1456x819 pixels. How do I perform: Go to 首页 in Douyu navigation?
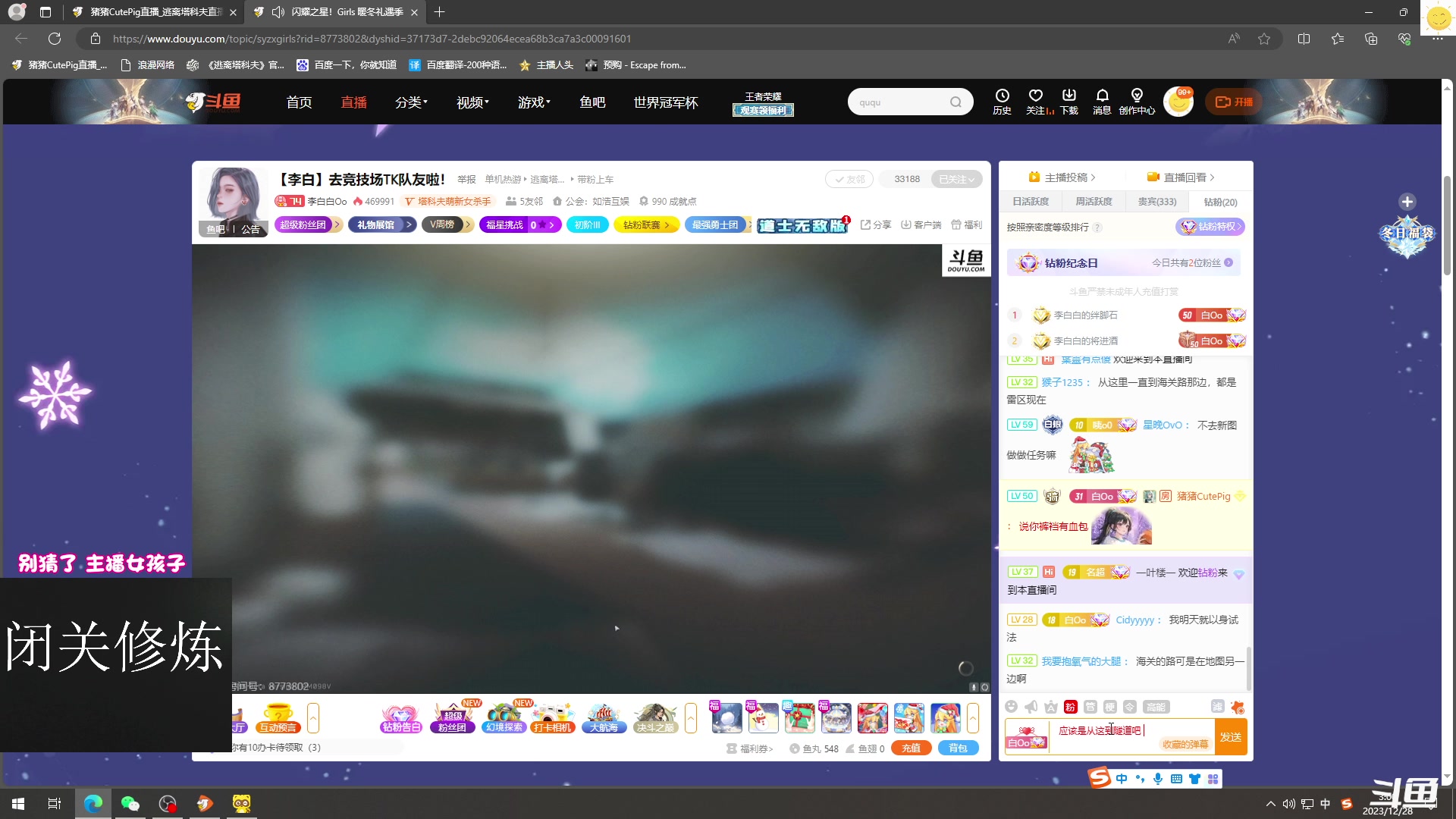point(299,102)
